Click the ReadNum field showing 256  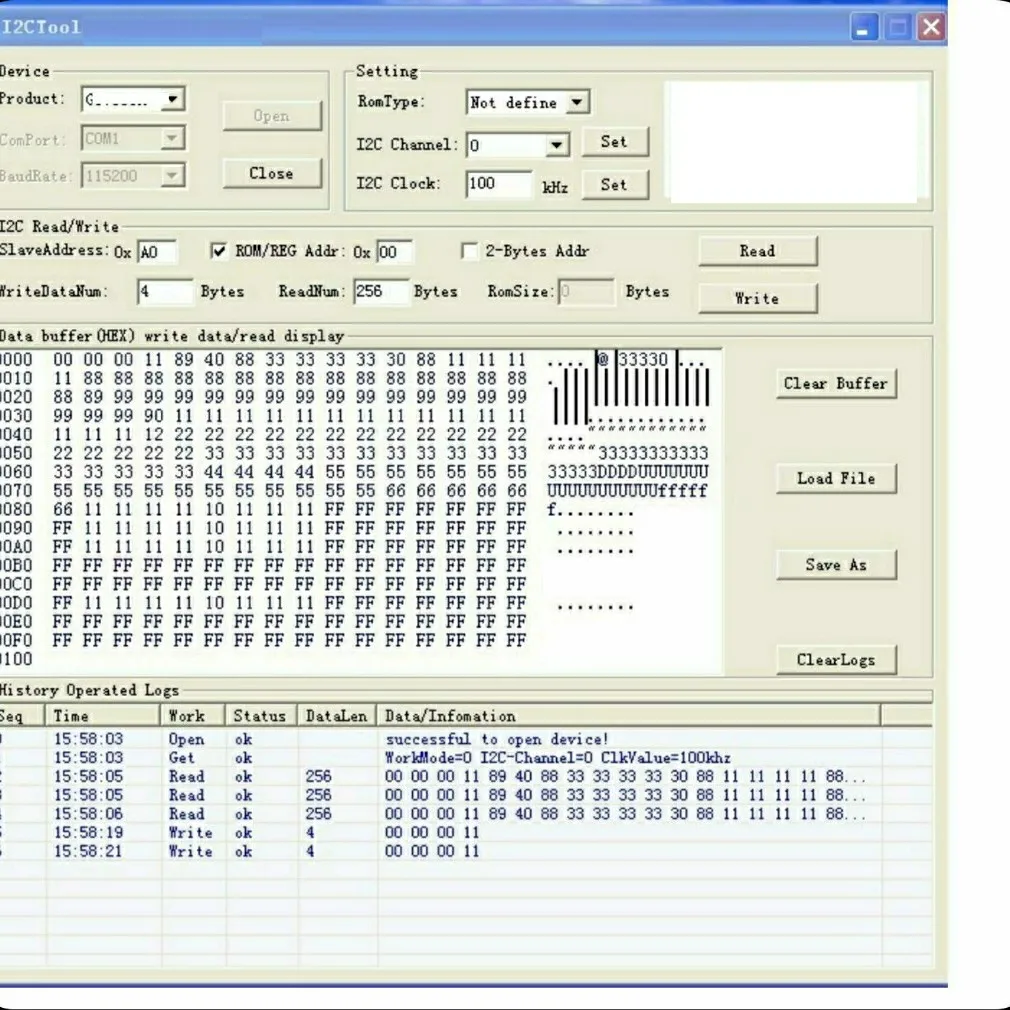381,292
